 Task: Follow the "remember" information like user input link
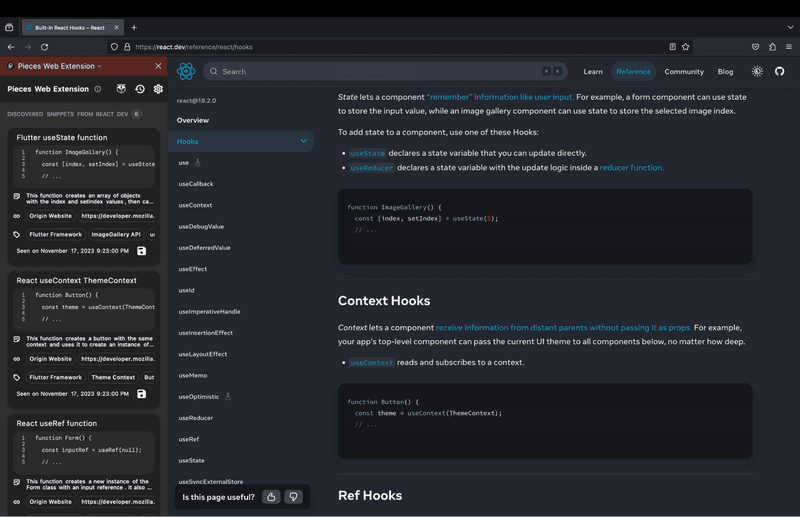[x=500, y=97]
